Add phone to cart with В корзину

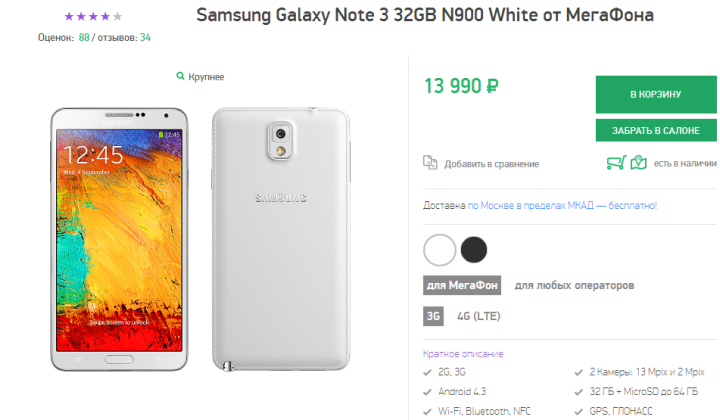tap(656, 94)
